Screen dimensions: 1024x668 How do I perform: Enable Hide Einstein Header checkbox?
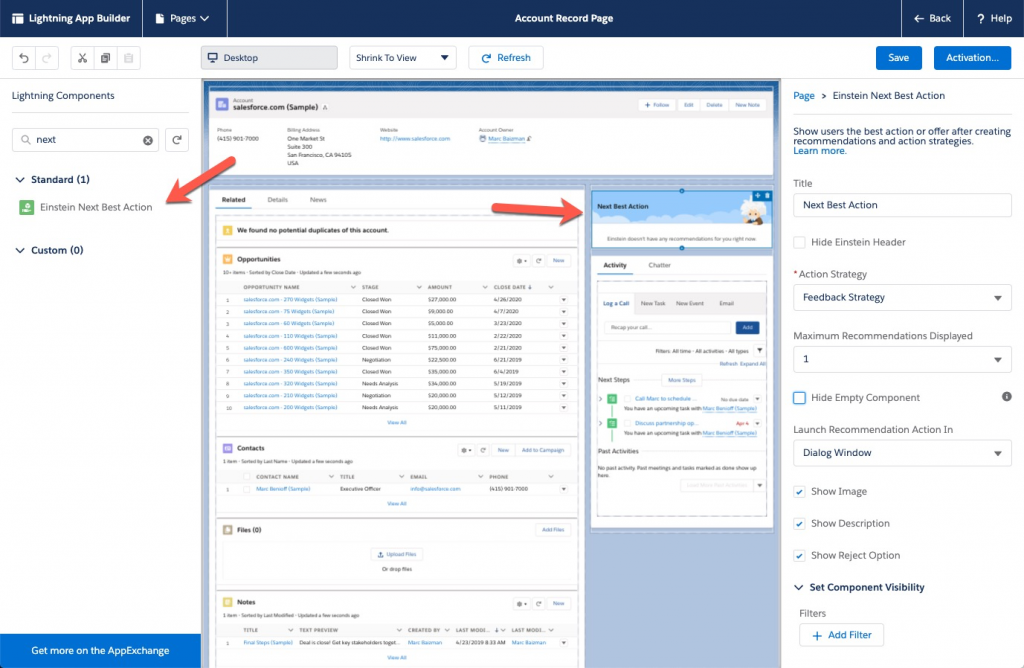tap(799, 242)
